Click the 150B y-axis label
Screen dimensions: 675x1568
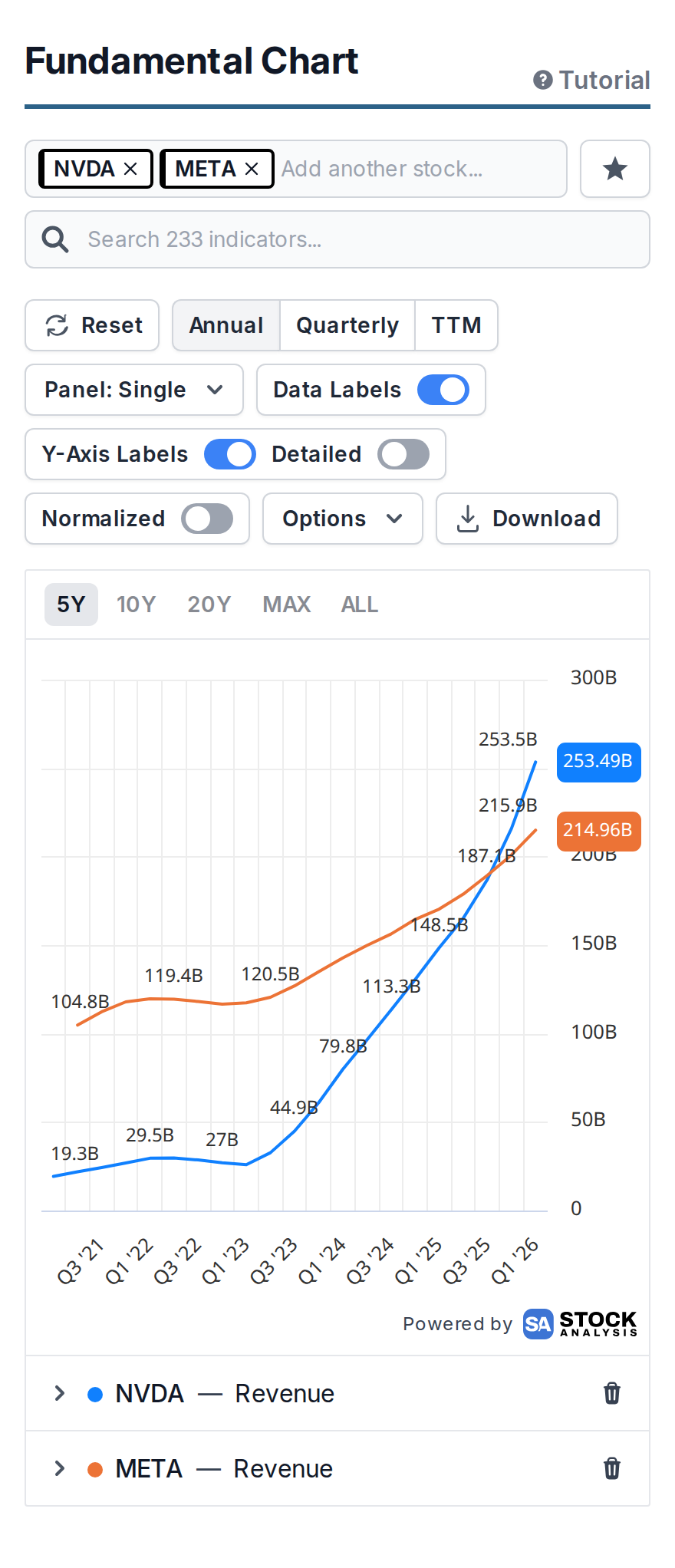click(594, 943)
